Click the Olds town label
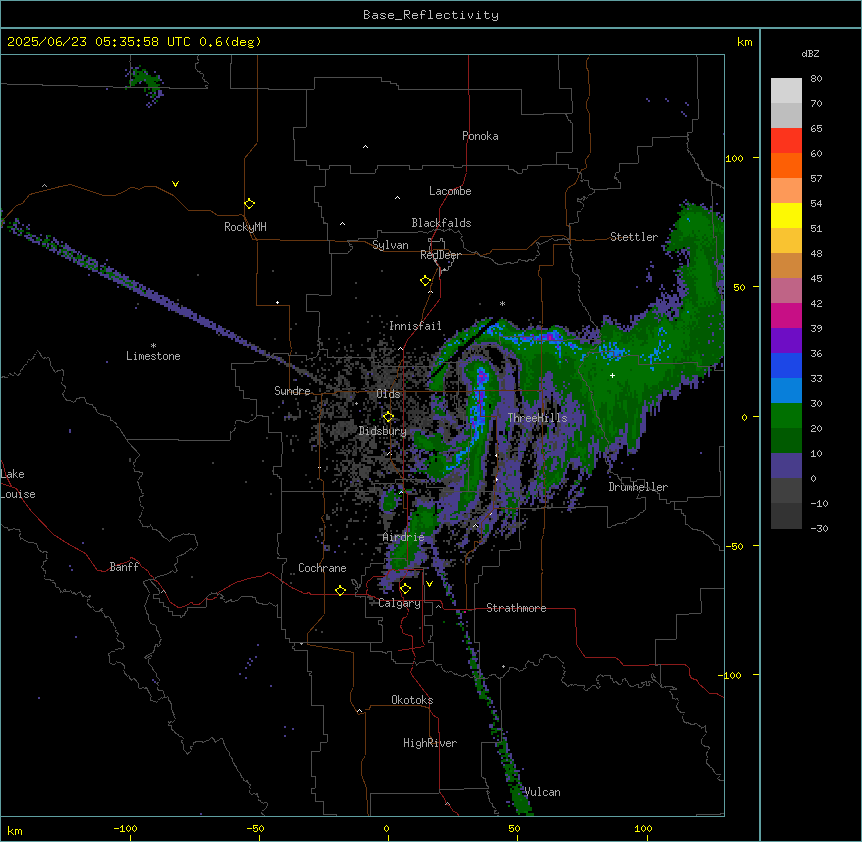This screenshot has width=862, height=842. pyautogui.click(x=388, y=394)
